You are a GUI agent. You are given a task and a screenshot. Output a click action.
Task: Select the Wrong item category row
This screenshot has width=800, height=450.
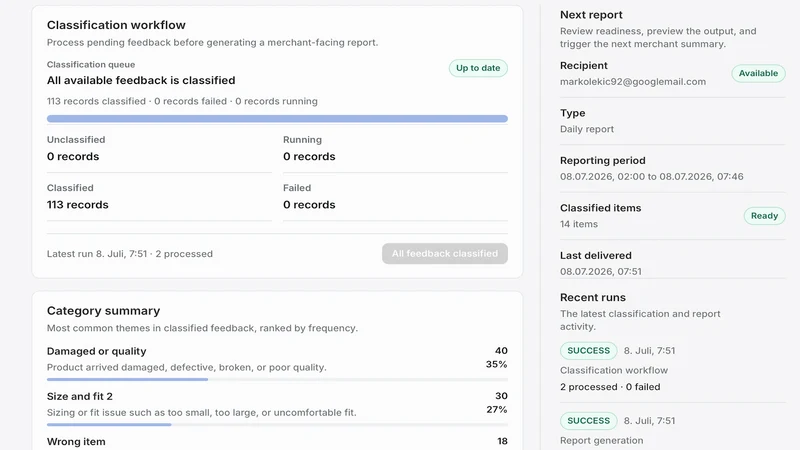277,442
